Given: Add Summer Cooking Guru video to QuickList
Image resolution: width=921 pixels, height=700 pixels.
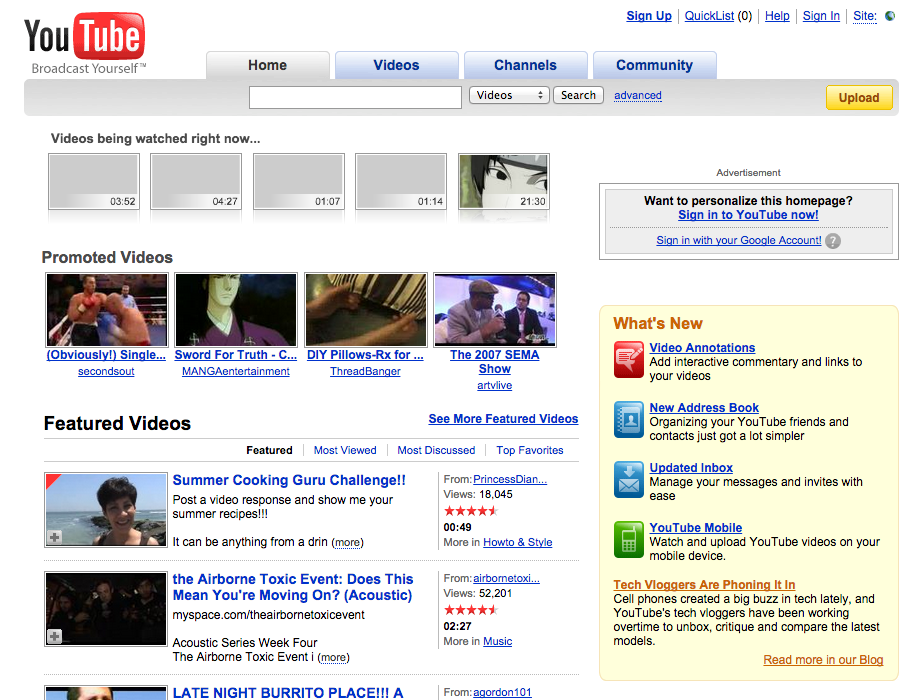Looking at the screenshot, I should click(55, 537).
